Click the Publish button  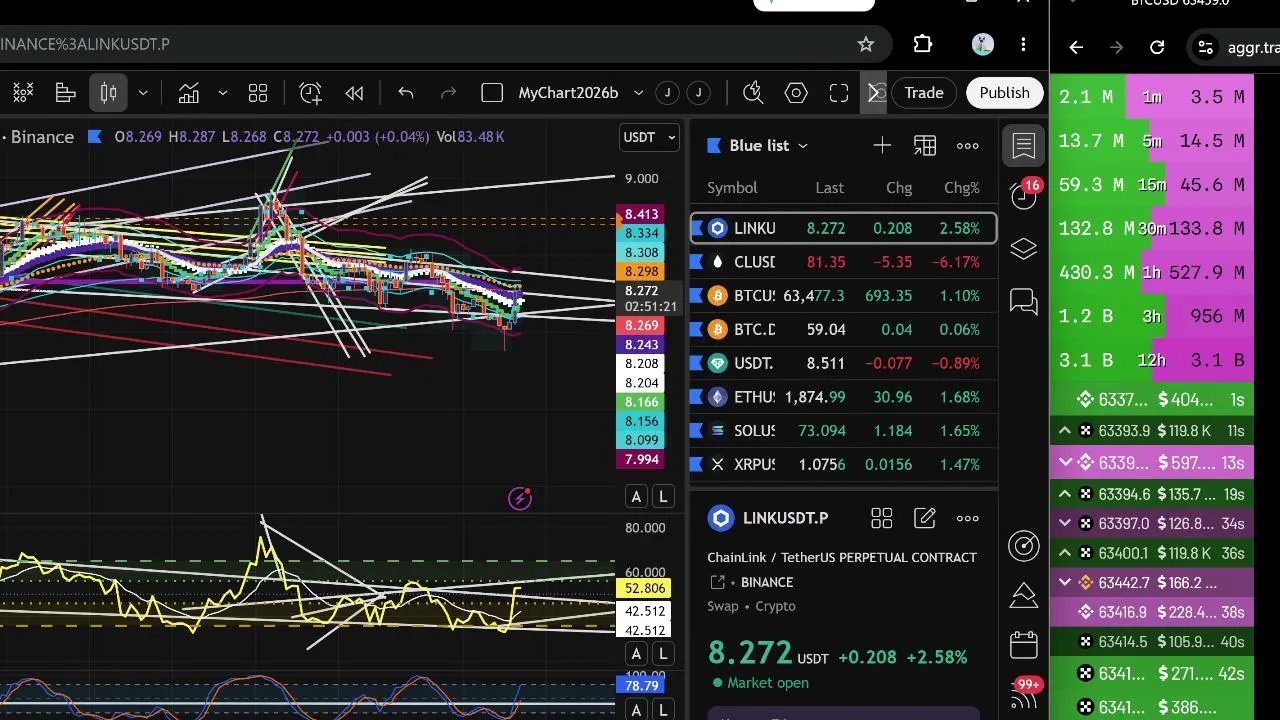[1004, 93]
